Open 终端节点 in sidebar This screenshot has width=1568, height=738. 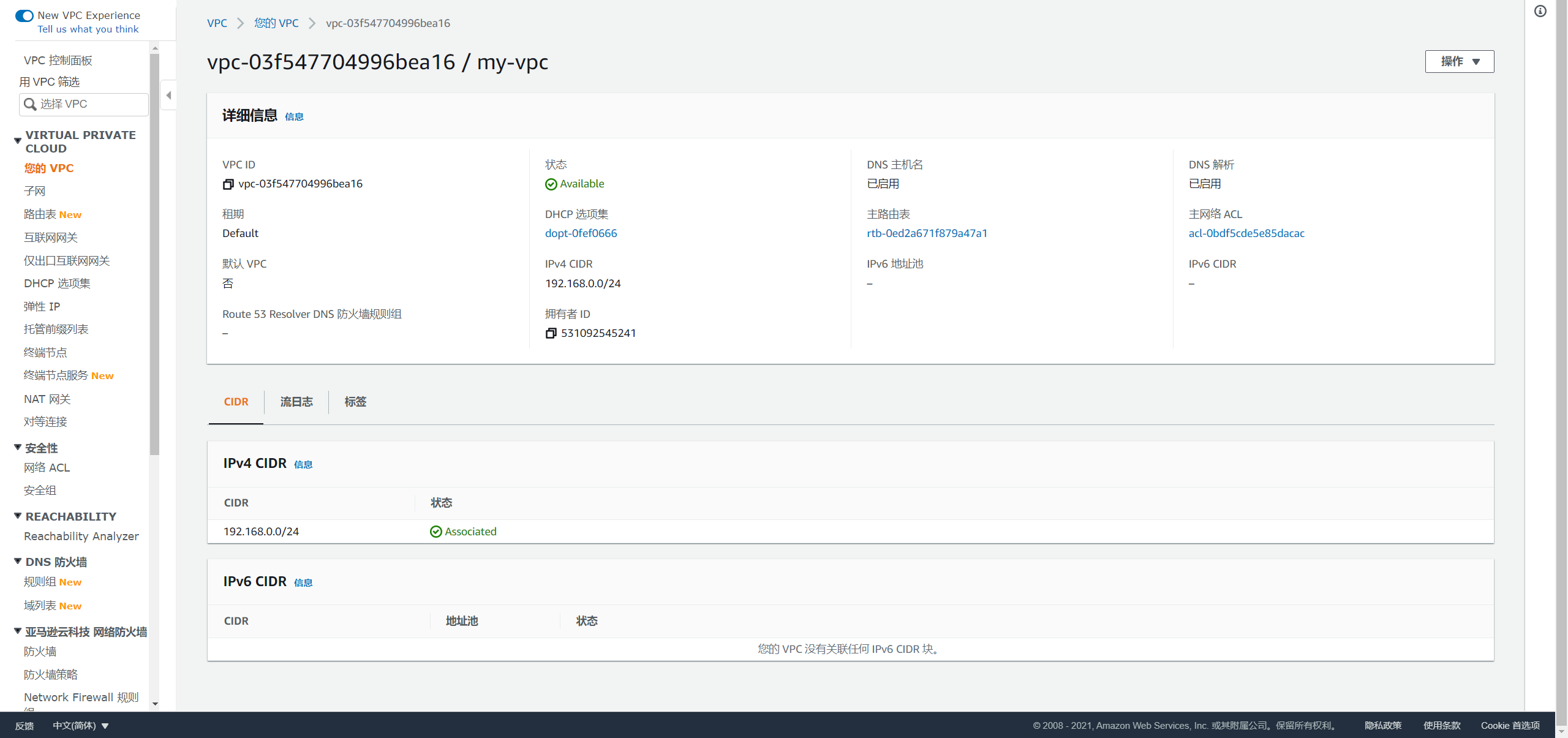pos(45,353)
